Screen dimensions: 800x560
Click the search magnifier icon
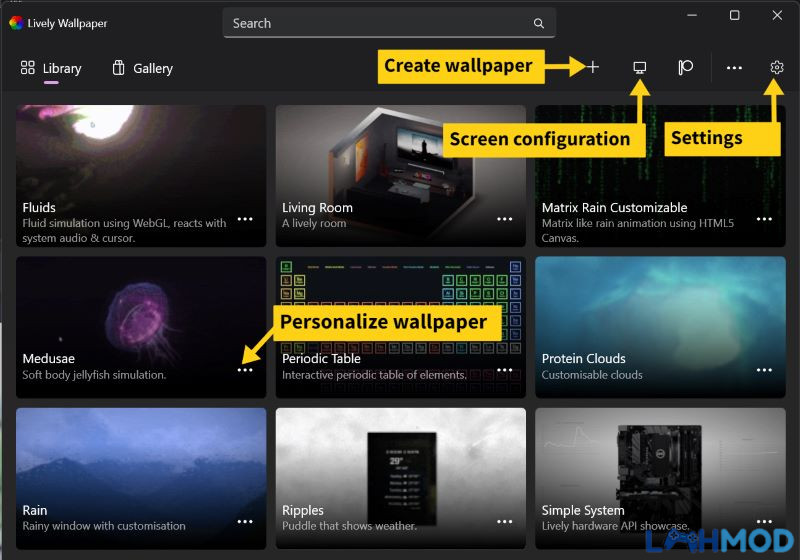(x=539, y=23)
